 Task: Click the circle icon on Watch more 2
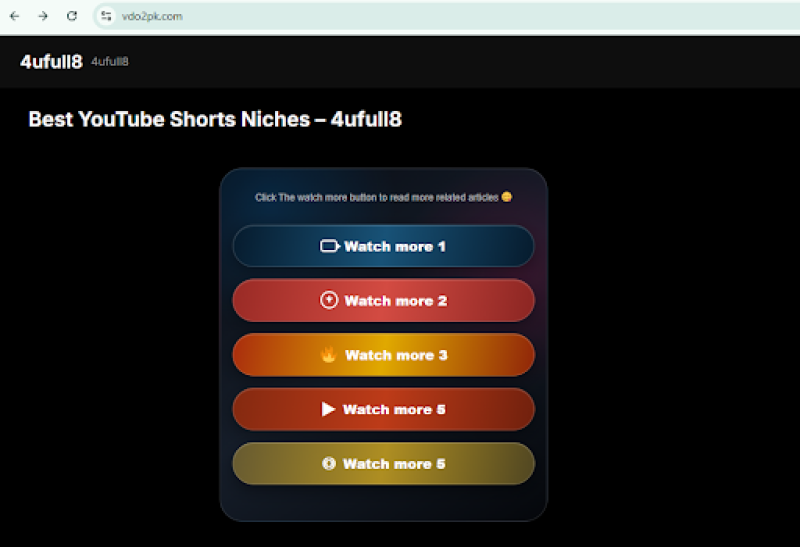tap(329, 300)
